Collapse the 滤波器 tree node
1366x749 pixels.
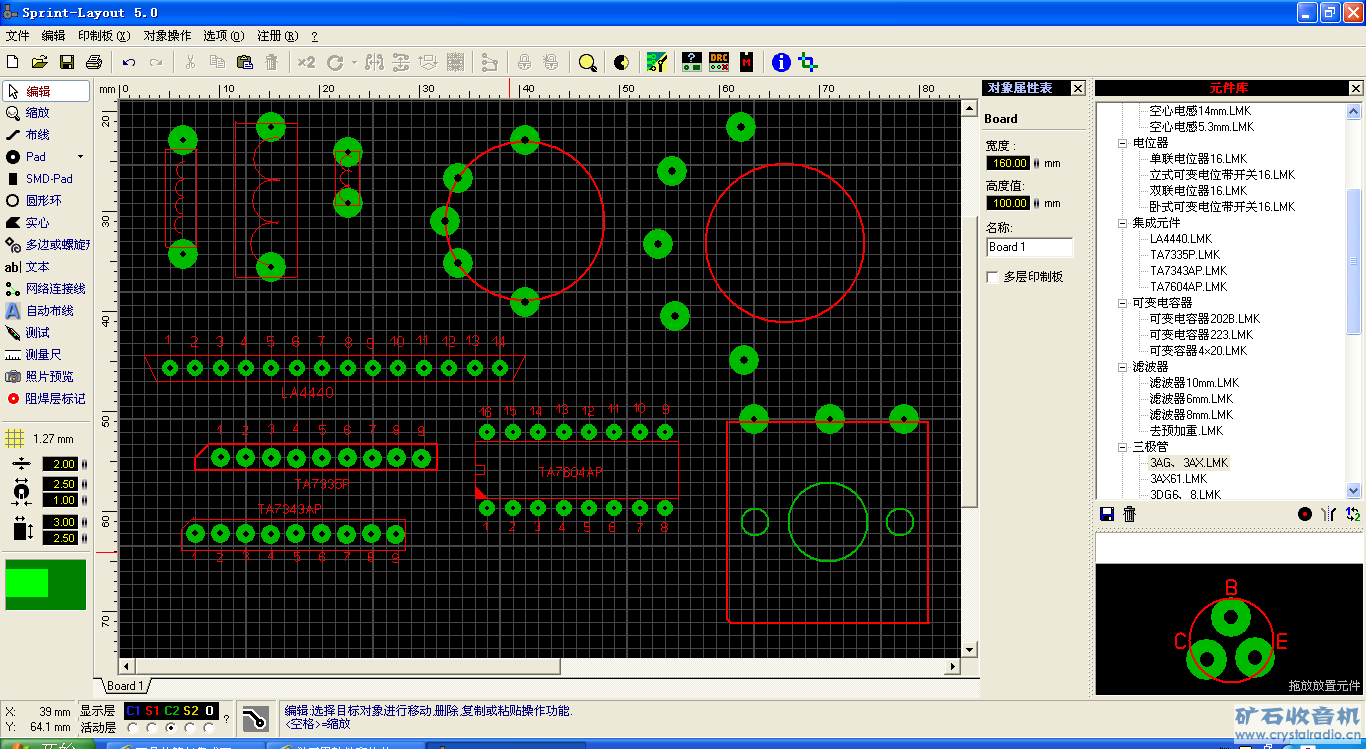click(x=1123, y=367)
